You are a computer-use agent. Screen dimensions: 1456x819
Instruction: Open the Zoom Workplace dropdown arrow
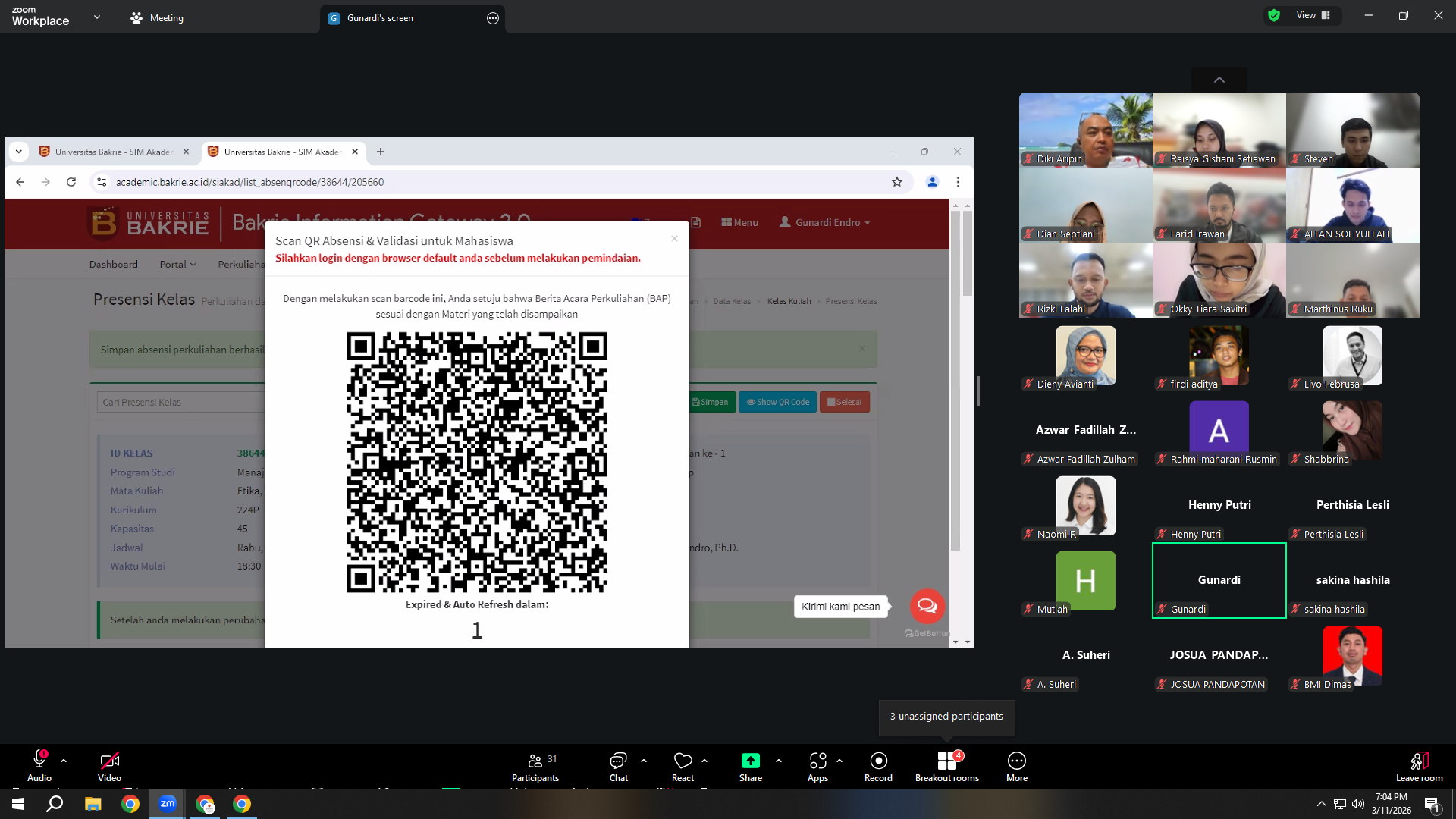point(97,17)
